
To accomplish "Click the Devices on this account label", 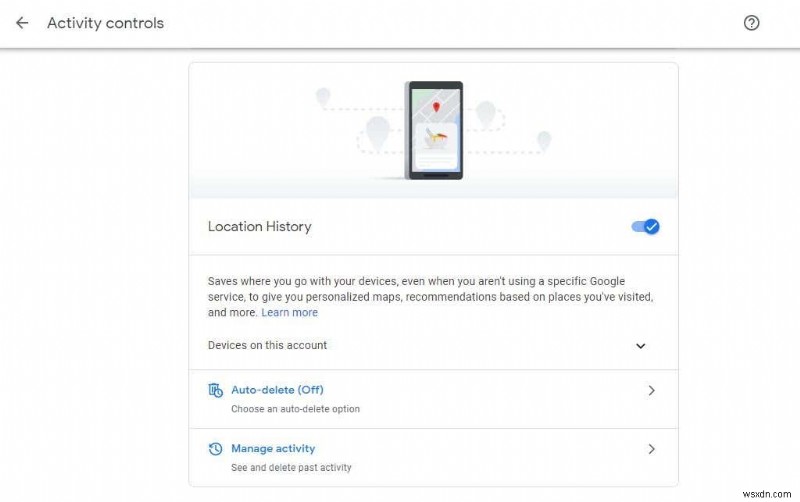I will coord(267,346).
